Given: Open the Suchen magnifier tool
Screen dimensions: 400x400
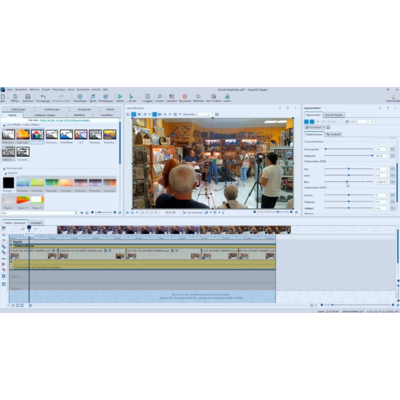Looking at the screenshot, I should 160,97.
